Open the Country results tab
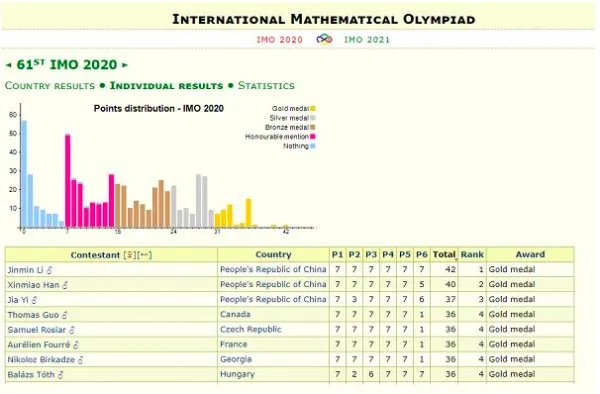The height and width of the screenshot is (394, 600). (x=50, y=86)
